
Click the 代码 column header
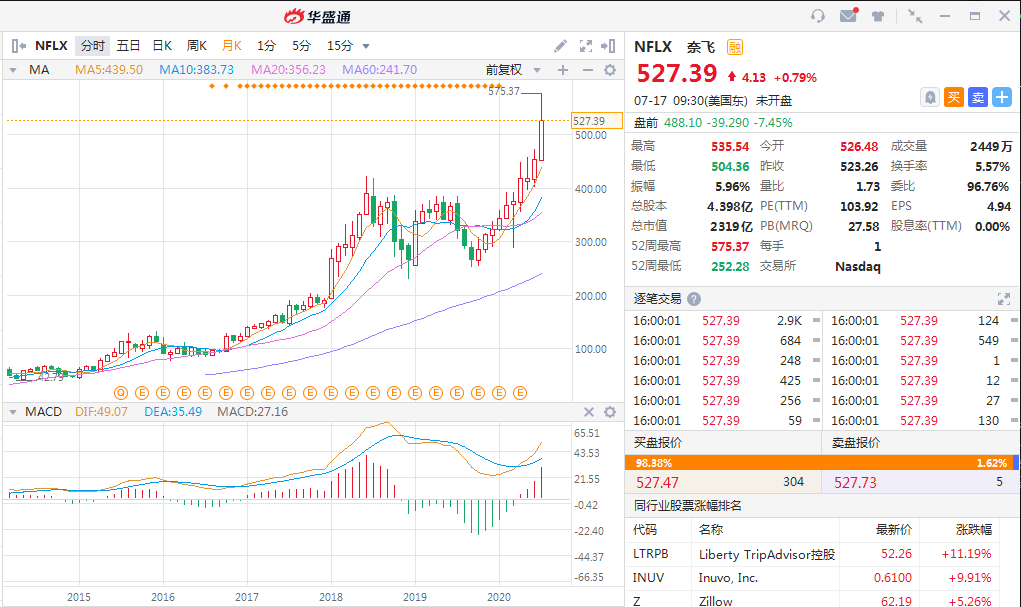click(645, 529)
